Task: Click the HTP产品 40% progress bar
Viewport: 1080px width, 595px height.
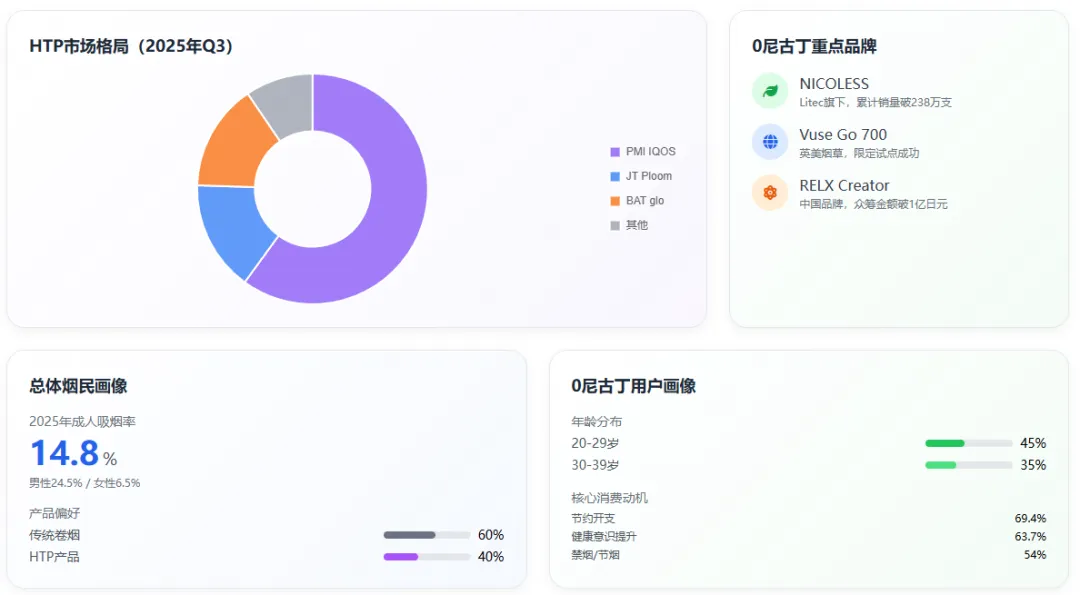Action: (x=427, y=556)
